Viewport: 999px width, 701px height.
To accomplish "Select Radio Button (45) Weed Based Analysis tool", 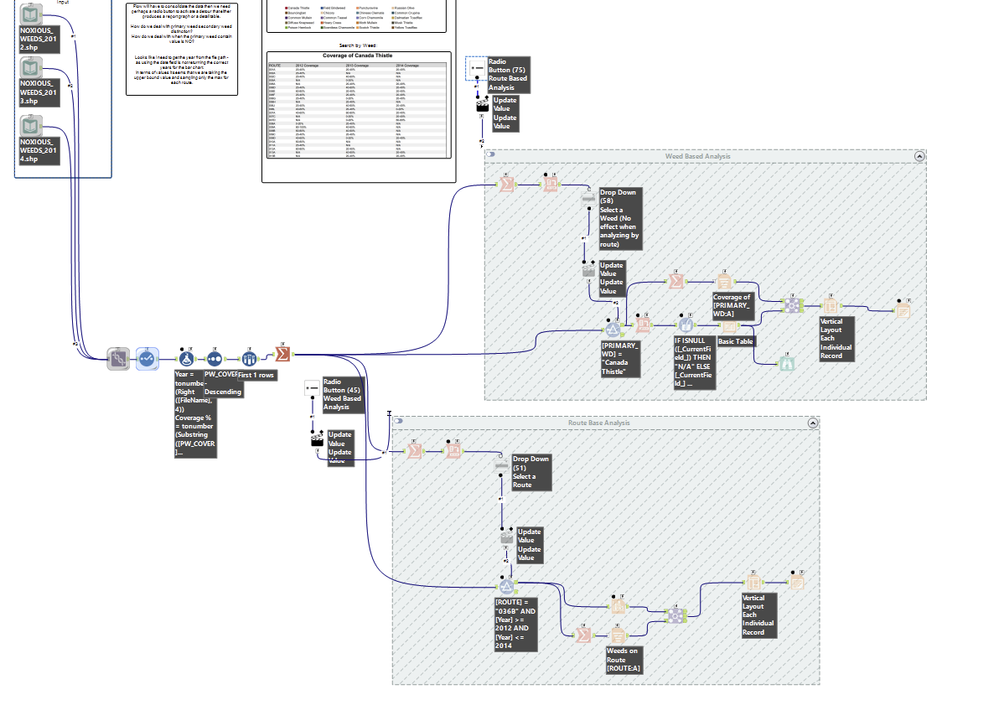I will click(312, 387).
